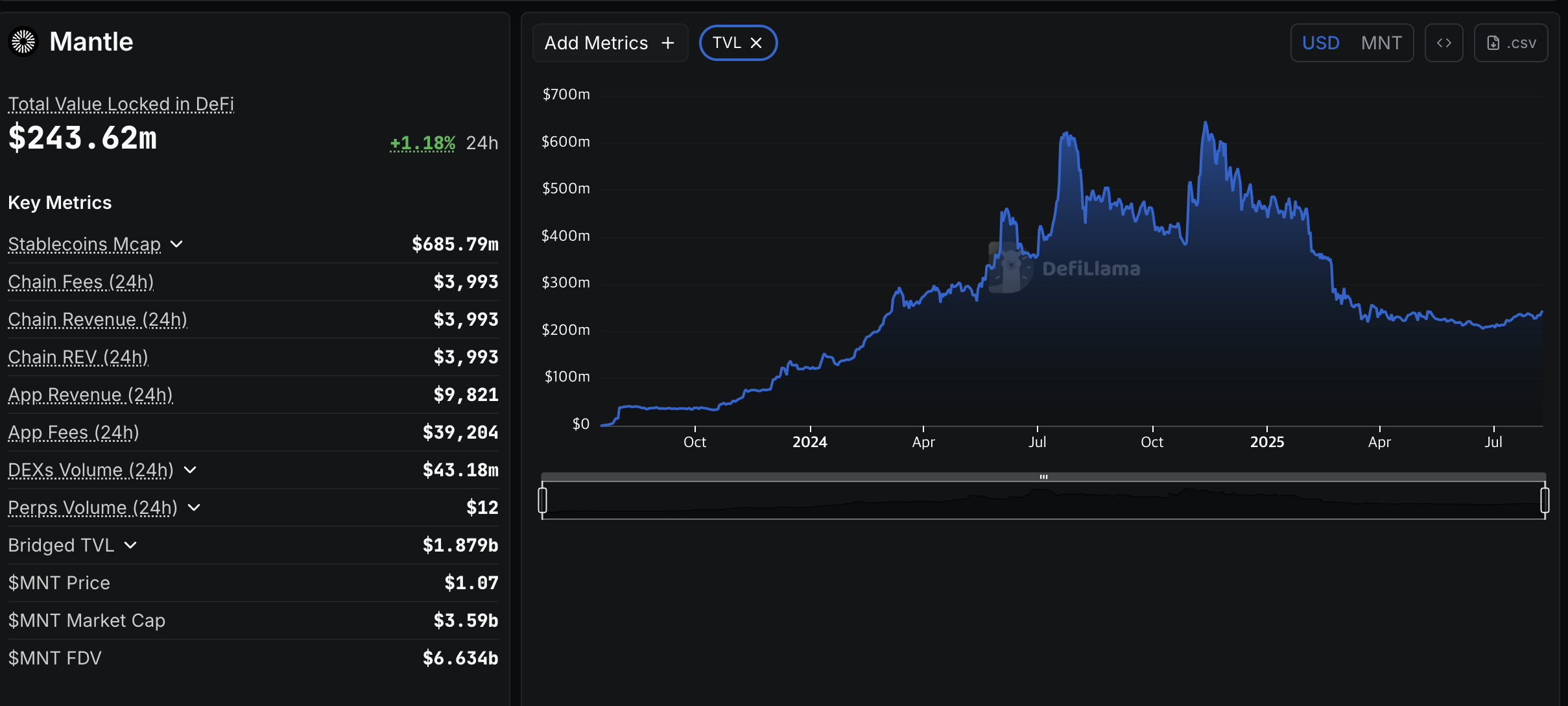This screenshot has width=1568, height=706.
Task: Click the Chain Fees (24h) label
Action: point(81,282)
